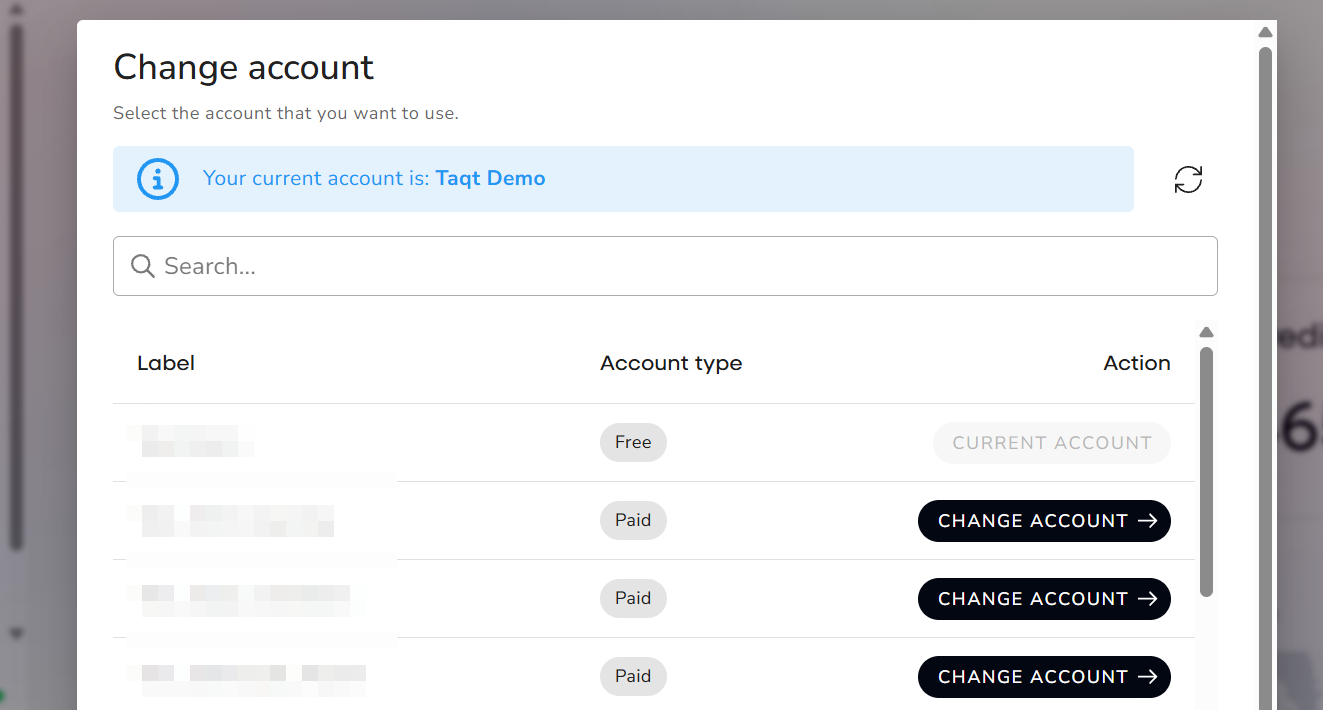Screen dimensions: 1323x710
Task: Click the Label column header
Action: coord(166,363)
